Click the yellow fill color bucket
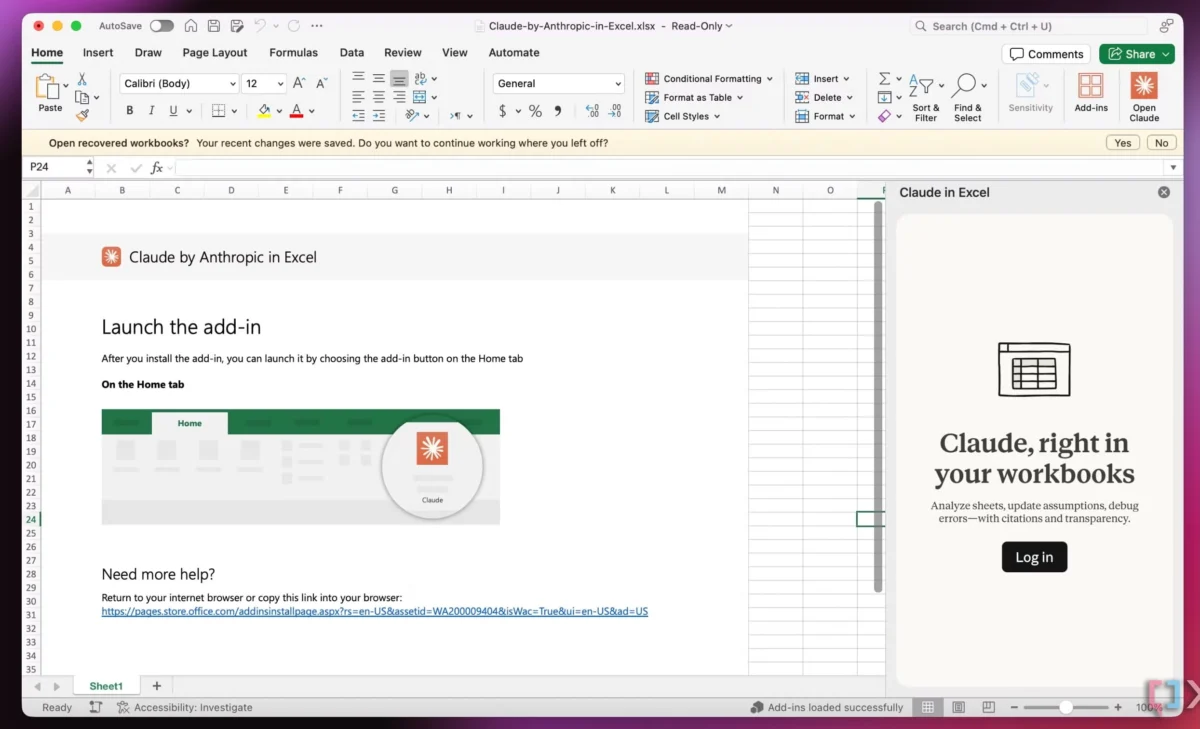This screenshot has height=729, width=1200. point(264,111)
